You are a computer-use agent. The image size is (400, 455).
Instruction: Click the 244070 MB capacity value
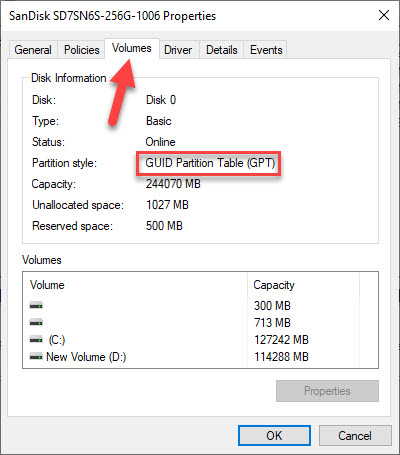point(173,184)
